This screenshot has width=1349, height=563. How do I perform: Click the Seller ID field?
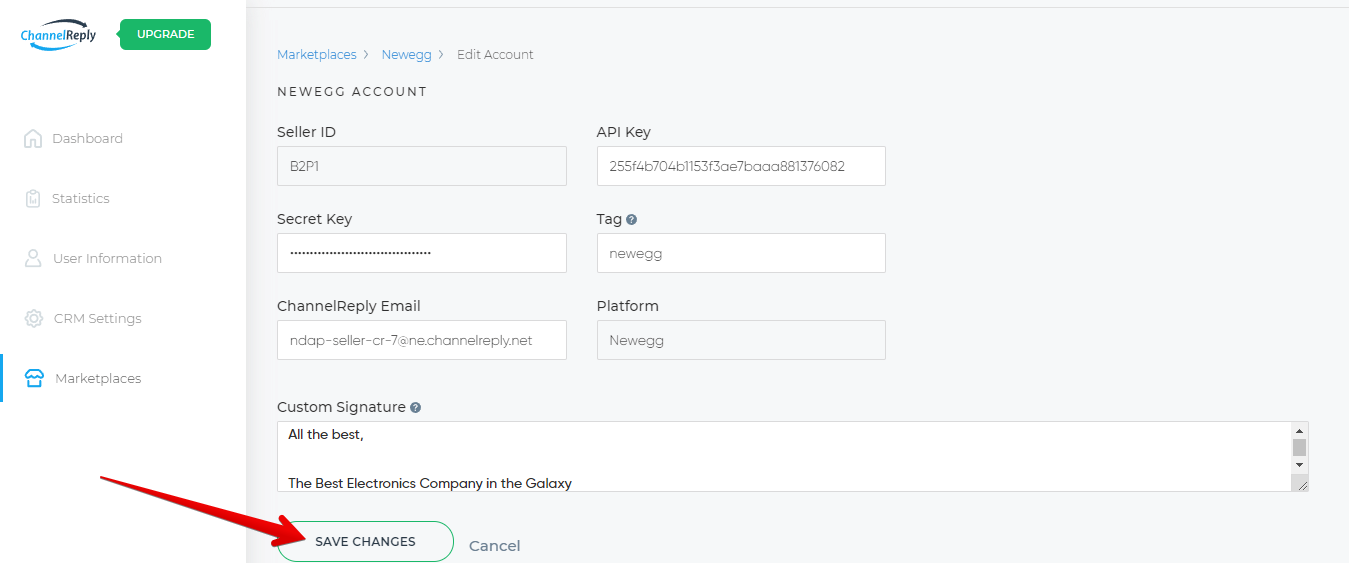pos(422,166)
